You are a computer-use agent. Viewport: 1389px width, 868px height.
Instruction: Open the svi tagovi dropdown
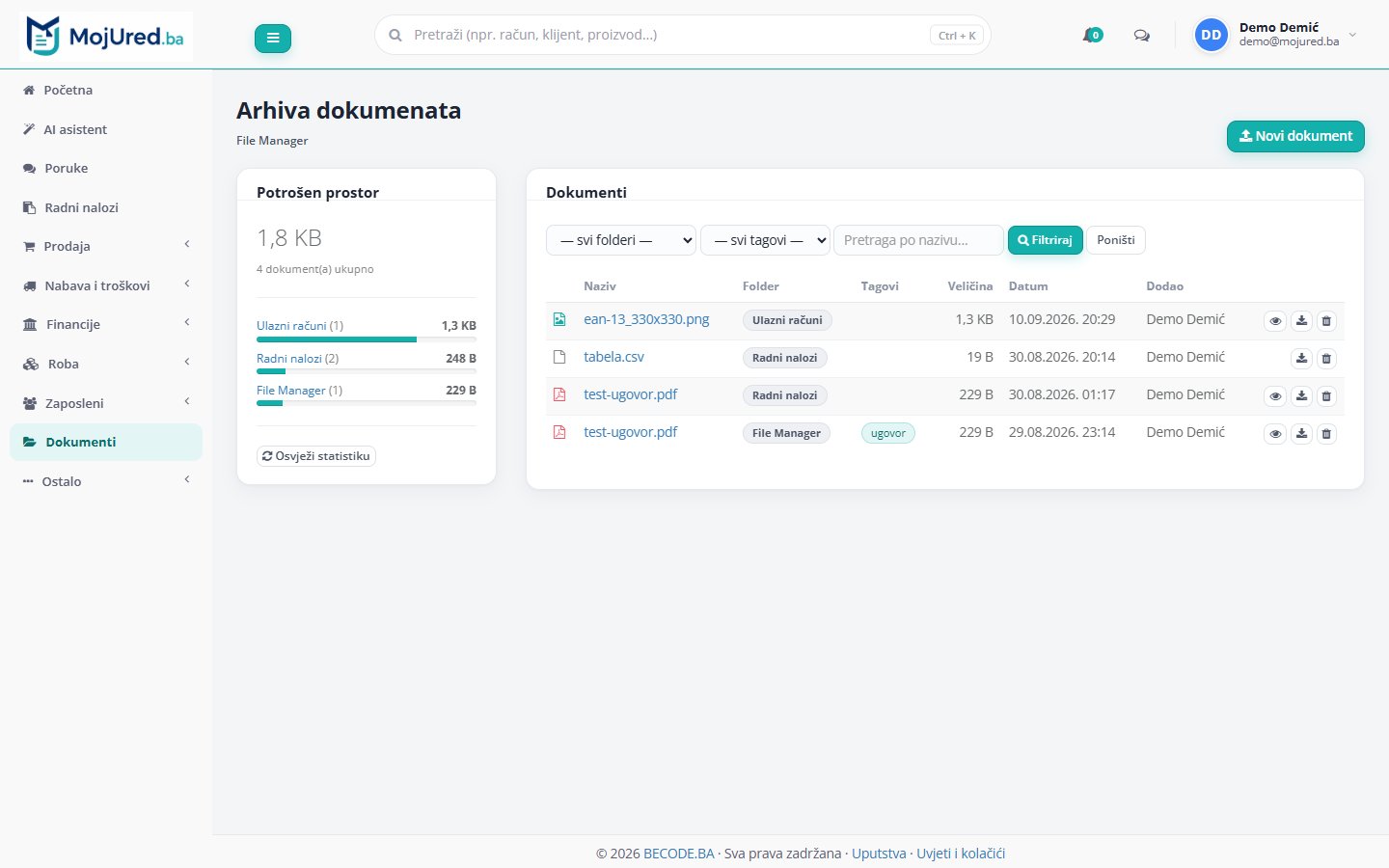(x=765, y=240)
